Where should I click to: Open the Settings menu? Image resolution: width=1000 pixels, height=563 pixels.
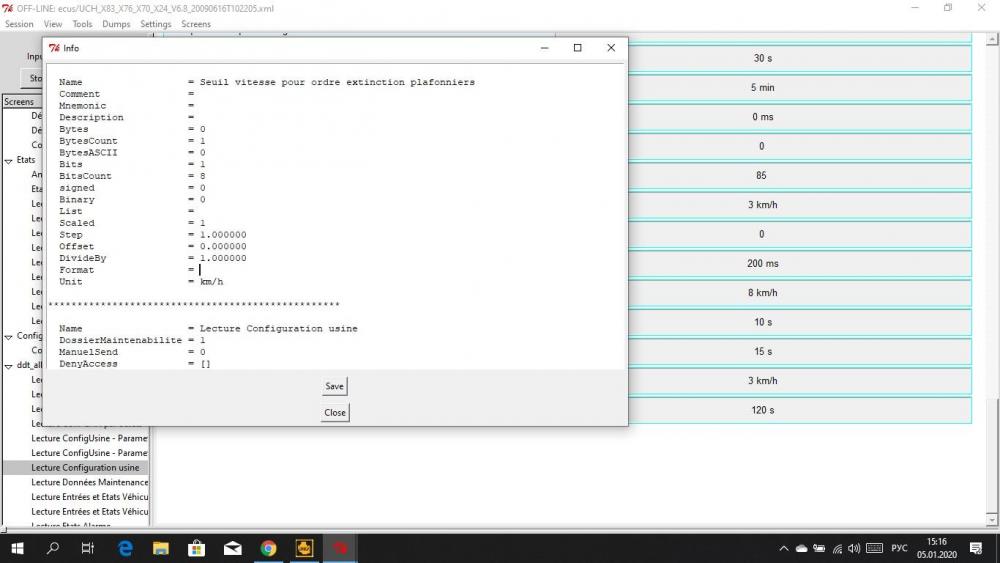[x=156, y=24]
